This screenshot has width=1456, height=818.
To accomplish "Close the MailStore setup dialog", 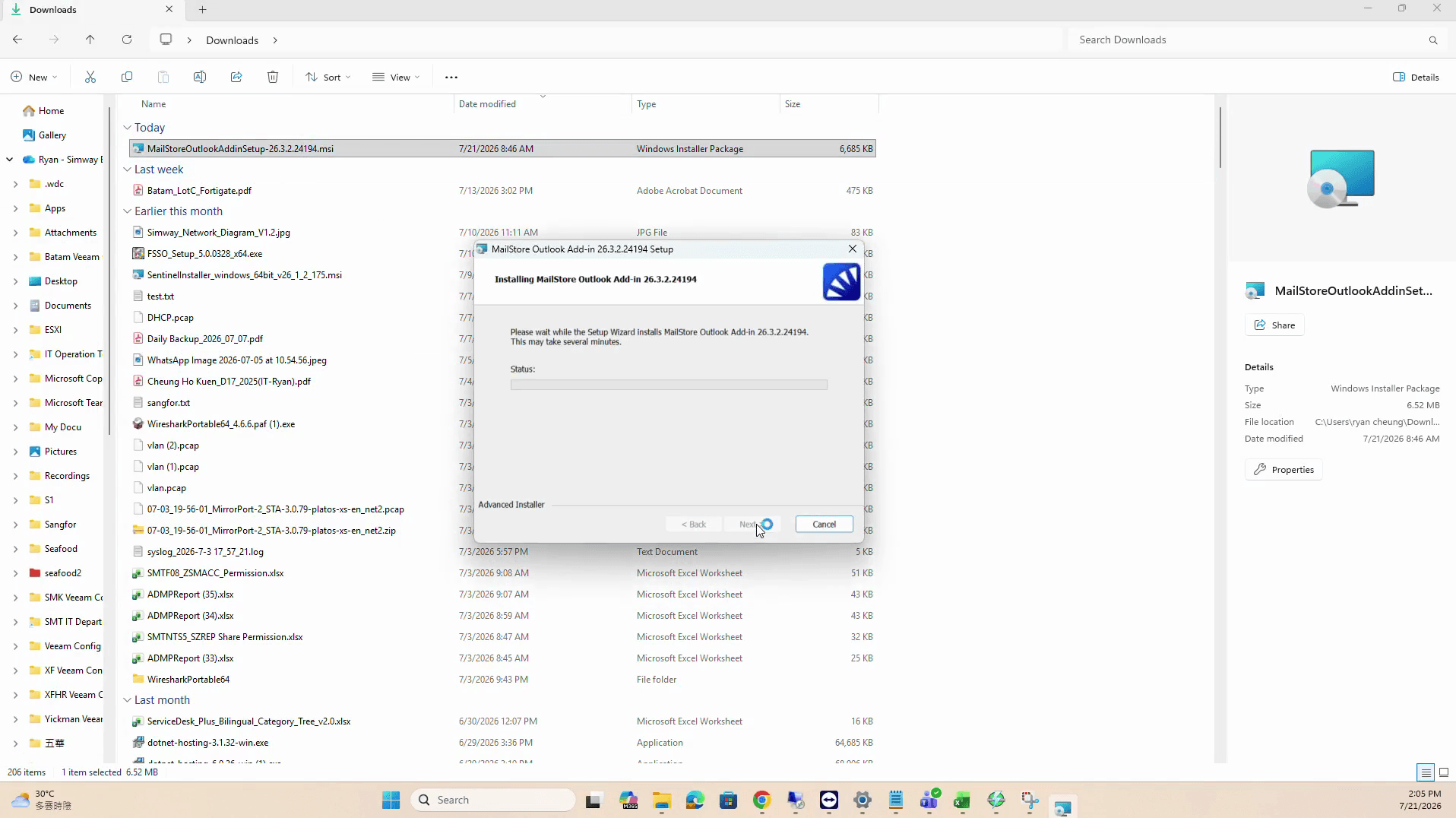I will click(852, 249).
